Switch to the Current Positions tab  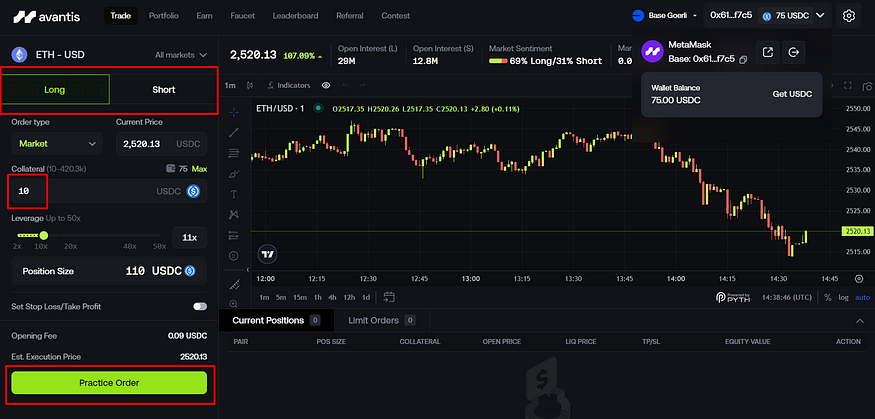pos(276,320)
